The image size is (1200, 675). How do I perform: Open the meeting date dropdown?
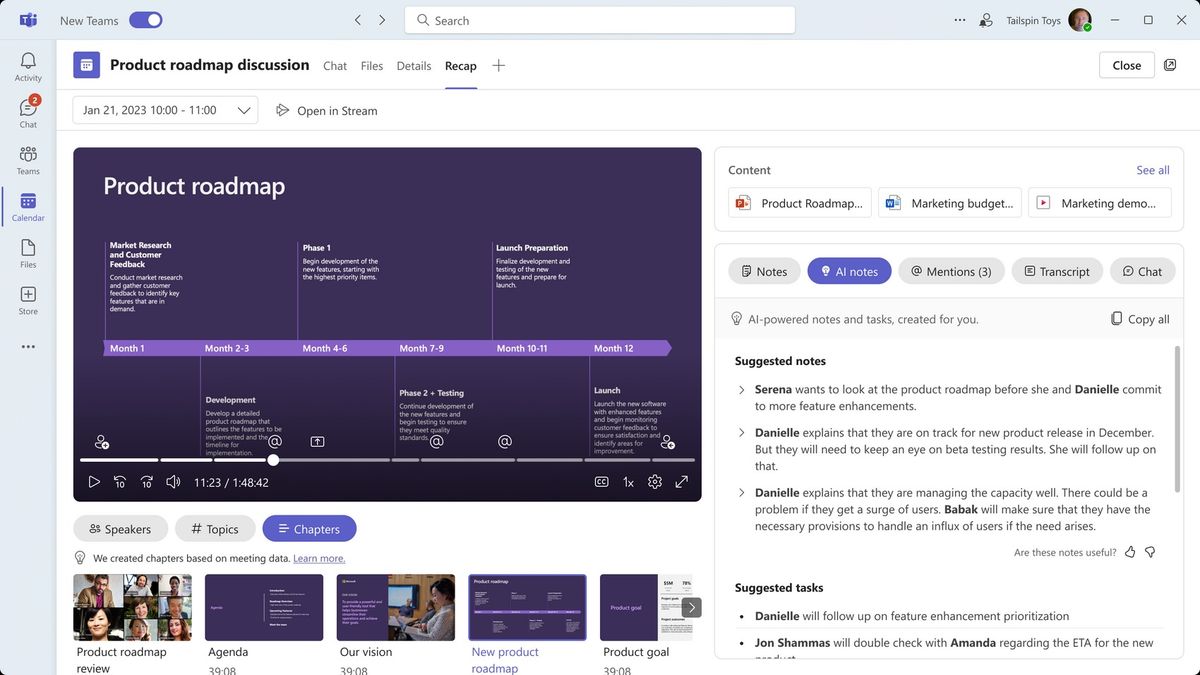[x=244, y=110]
